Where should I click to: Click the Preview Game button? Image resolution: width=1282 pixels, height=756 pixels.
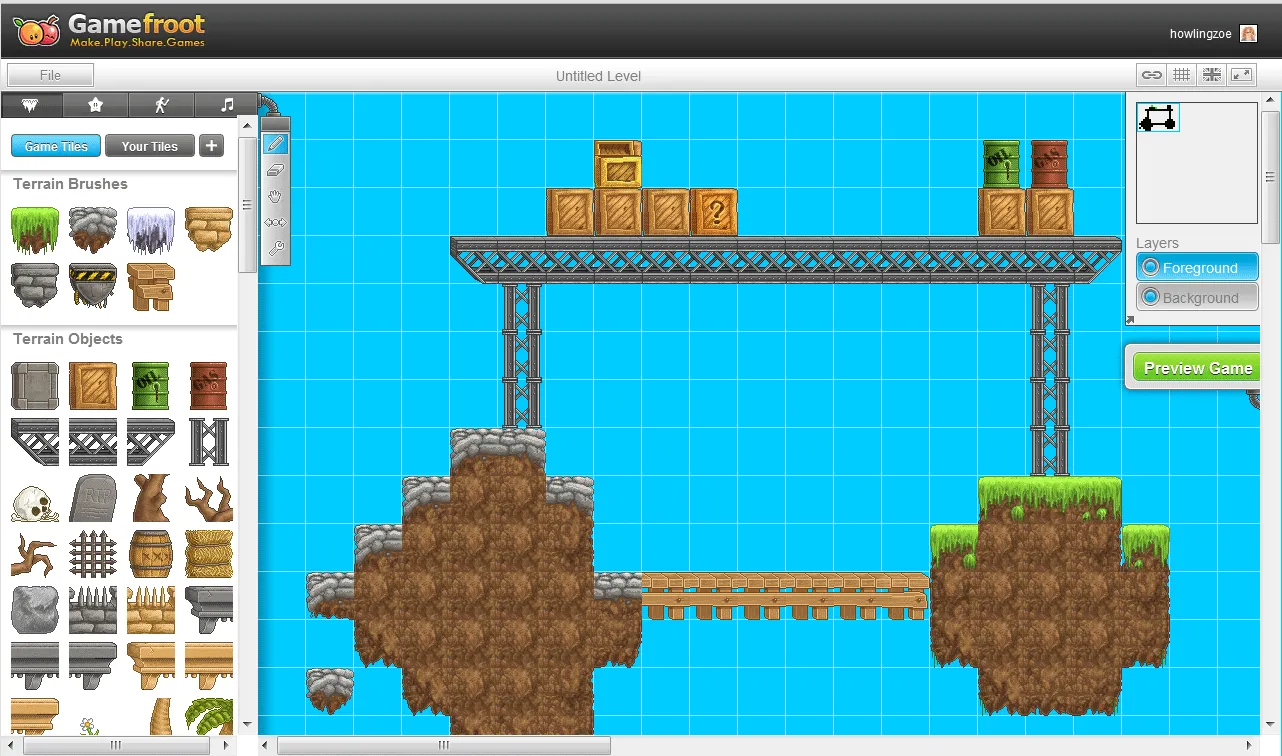pyautogui.click(x=1197, y=368)
